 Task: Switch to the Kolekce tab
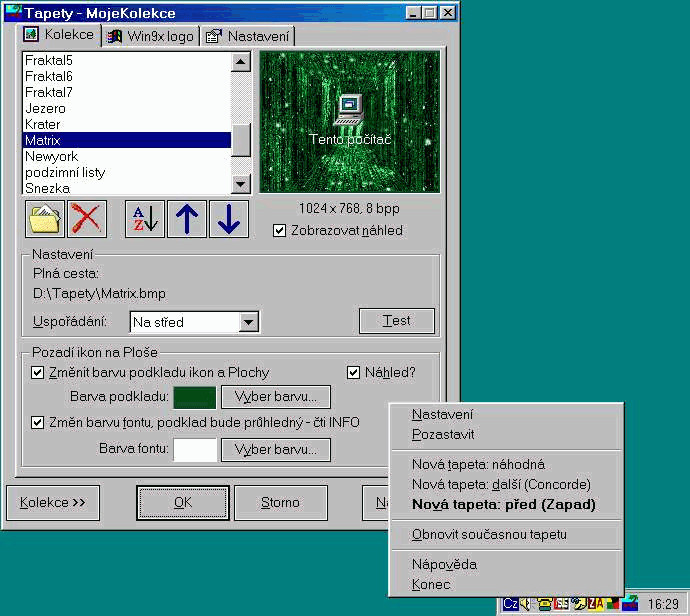61,35
